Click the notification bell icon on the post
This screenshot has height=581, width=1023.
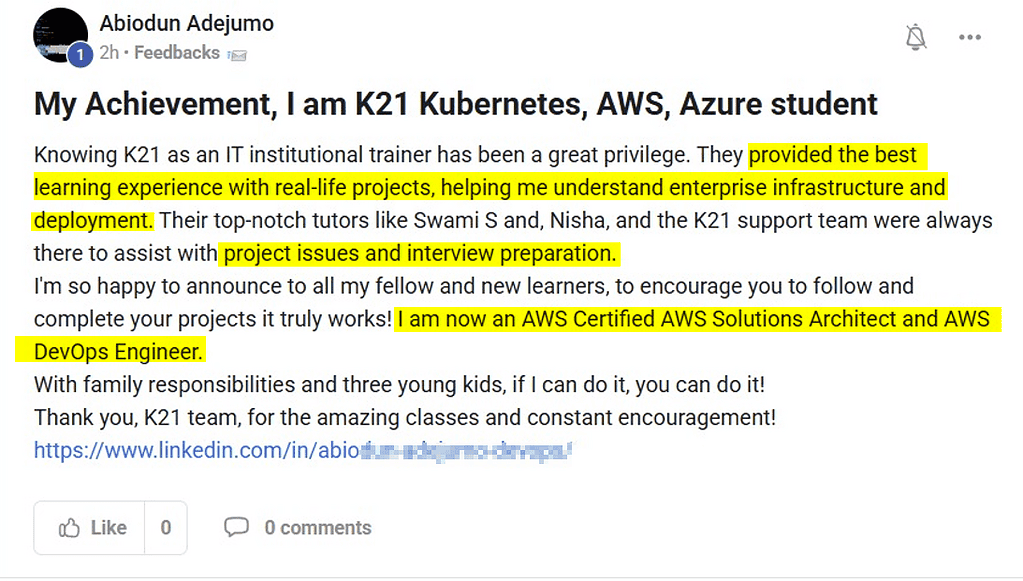[915, 37]
